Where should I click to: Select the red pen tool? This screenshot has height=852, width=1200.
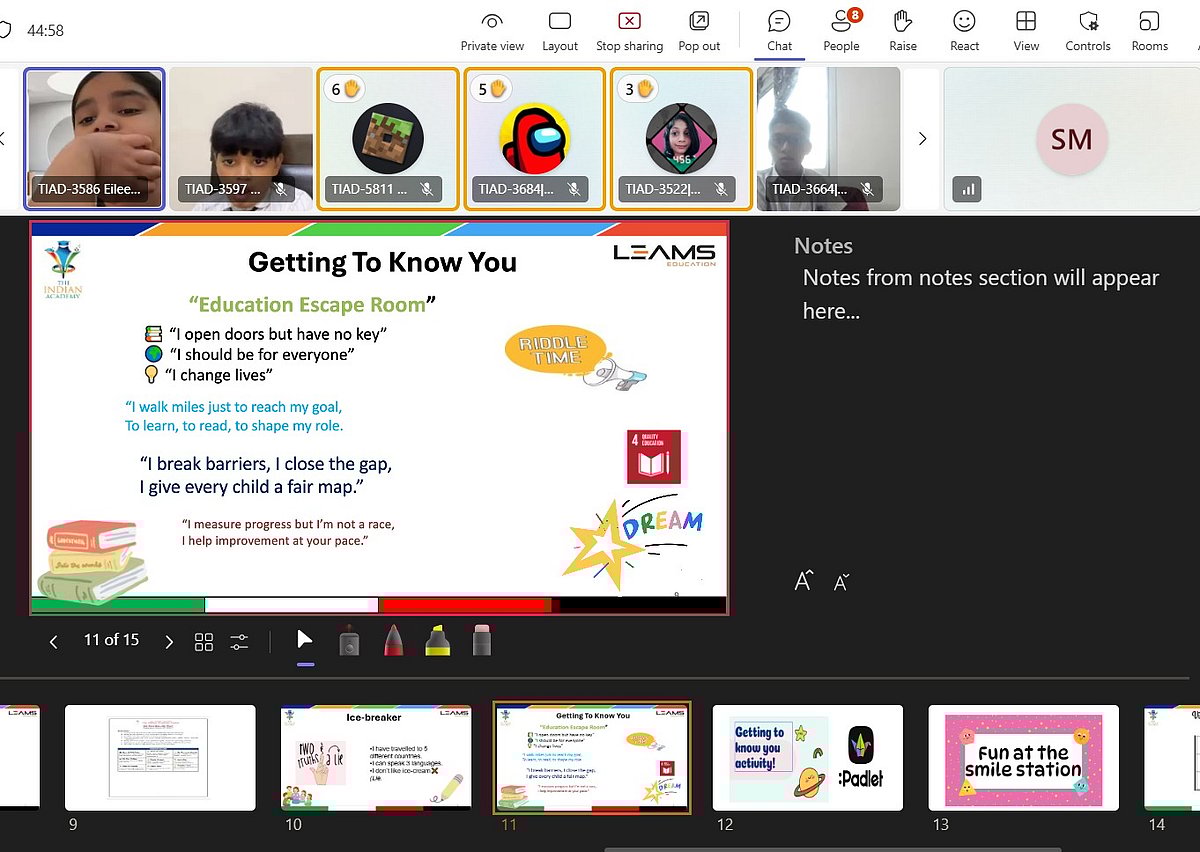click(394, 641)
